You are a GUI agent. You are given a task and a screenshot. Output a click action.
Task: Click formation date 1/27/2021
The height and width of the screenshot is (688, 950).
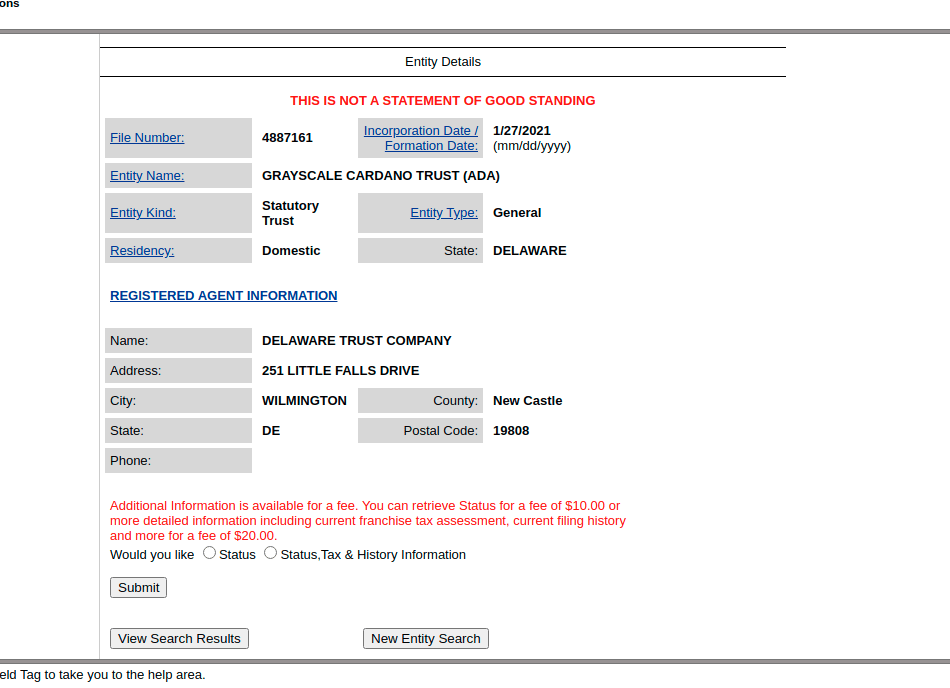[x=522, y=131]
